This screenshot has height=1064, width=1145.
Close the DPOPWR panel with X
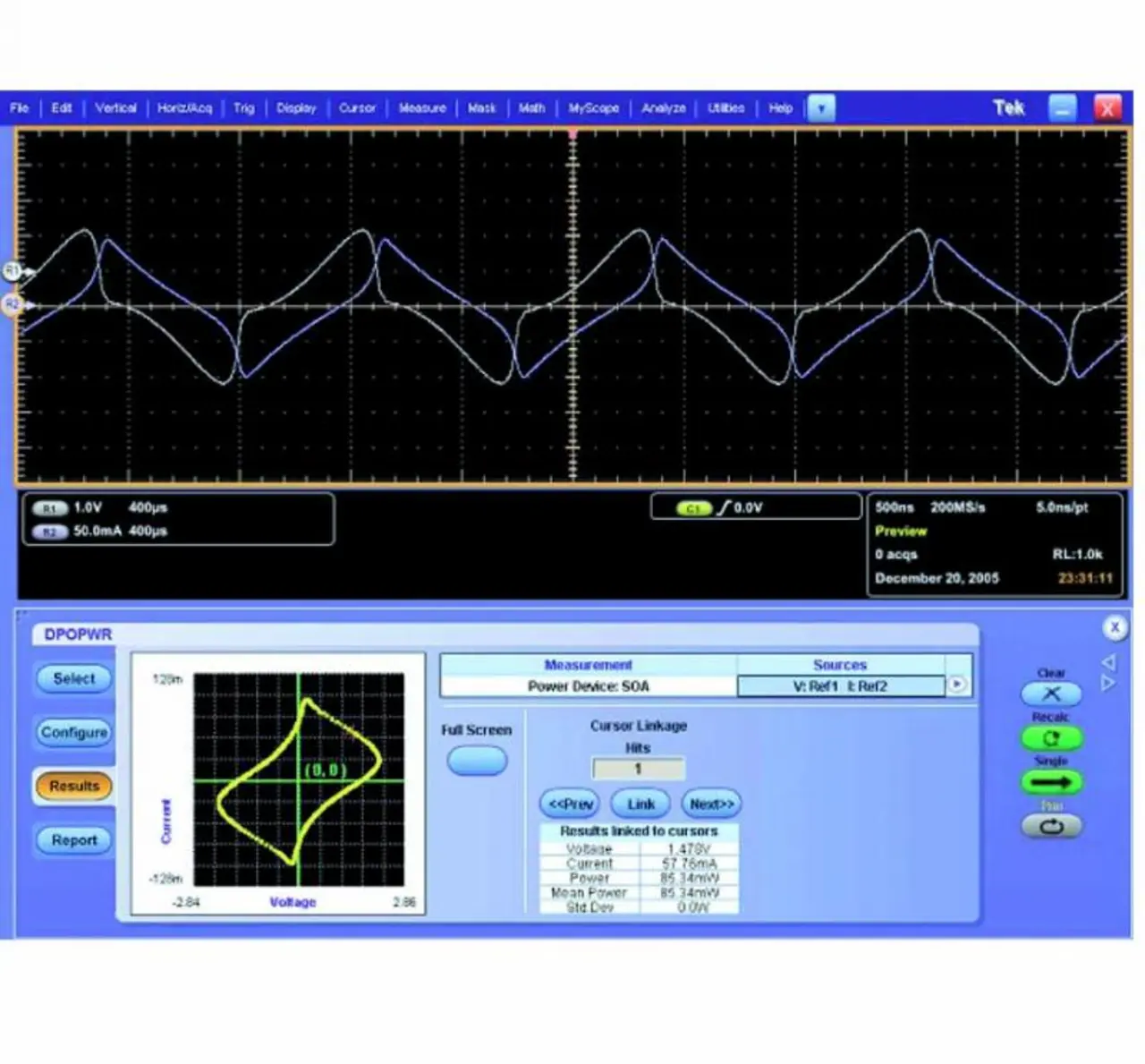click(x=1115, y=627)
